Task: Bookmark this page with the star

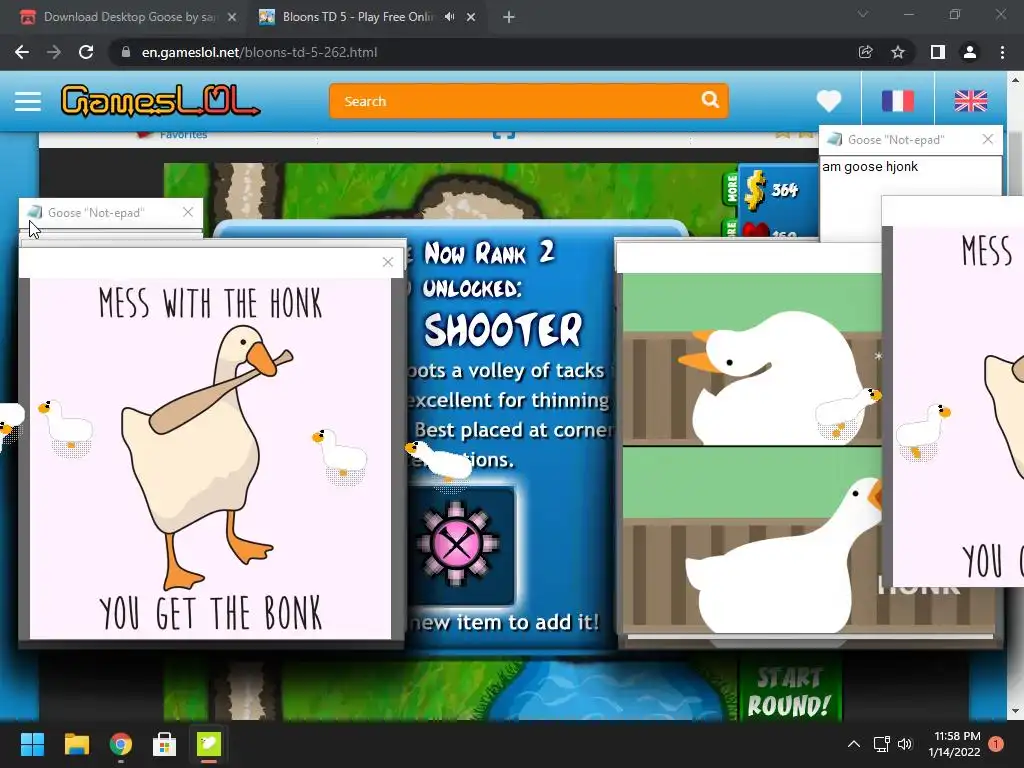Action: [898, 52]
